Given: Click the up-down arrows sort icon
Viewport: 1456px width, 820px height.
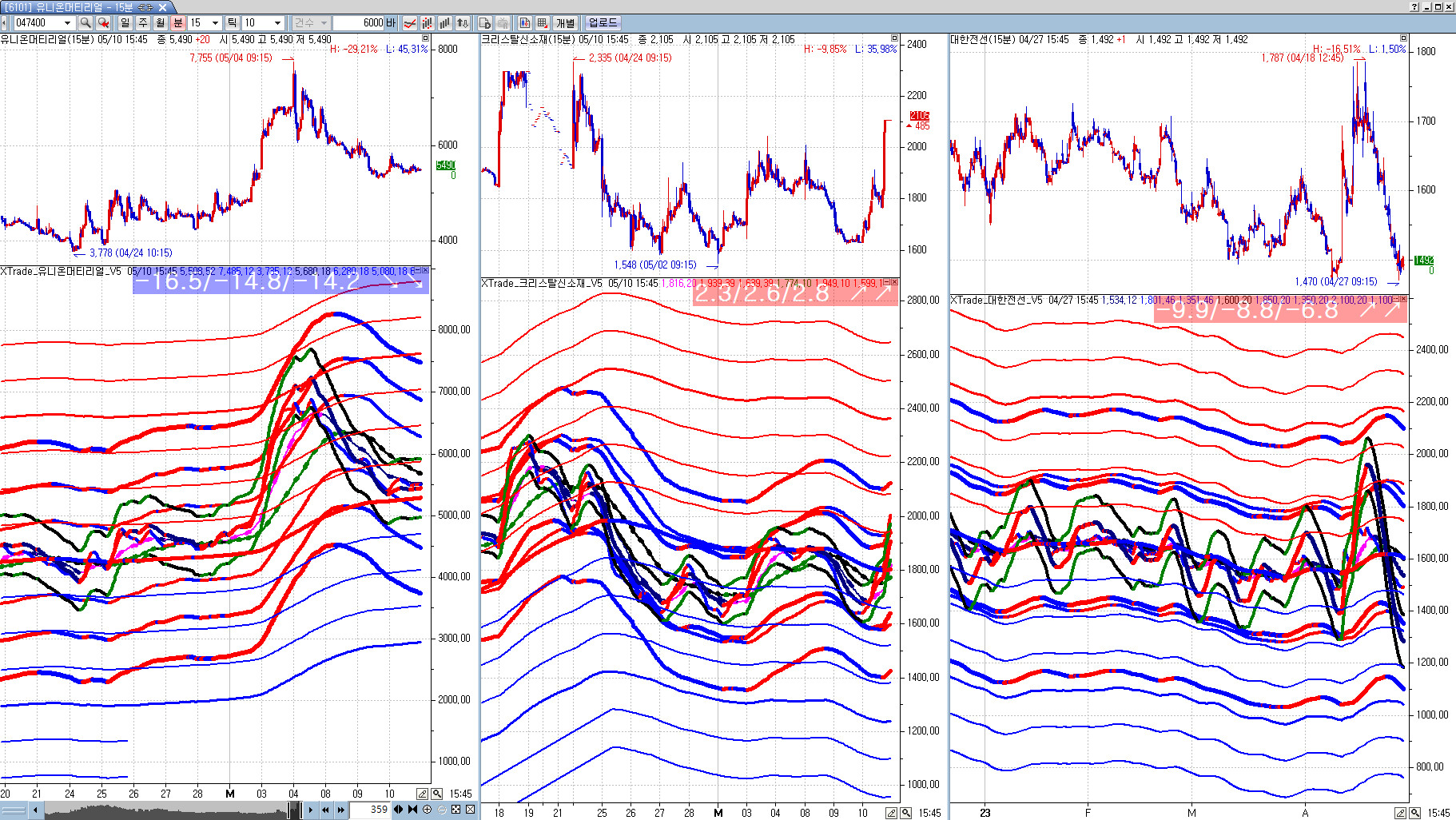Looking at the screenshot, I should 462,23.
